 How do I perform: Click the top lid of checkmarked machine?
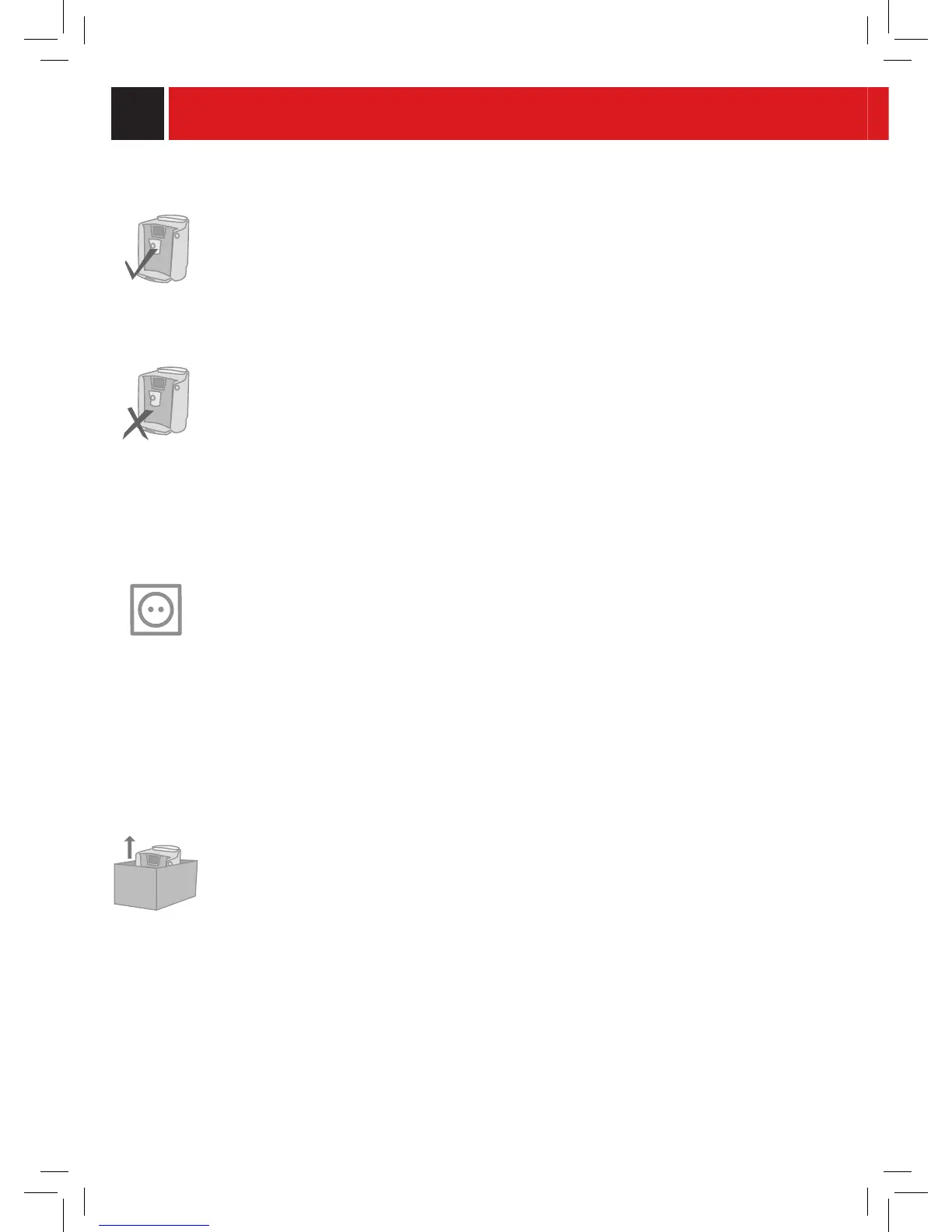(x=173, y=219)
